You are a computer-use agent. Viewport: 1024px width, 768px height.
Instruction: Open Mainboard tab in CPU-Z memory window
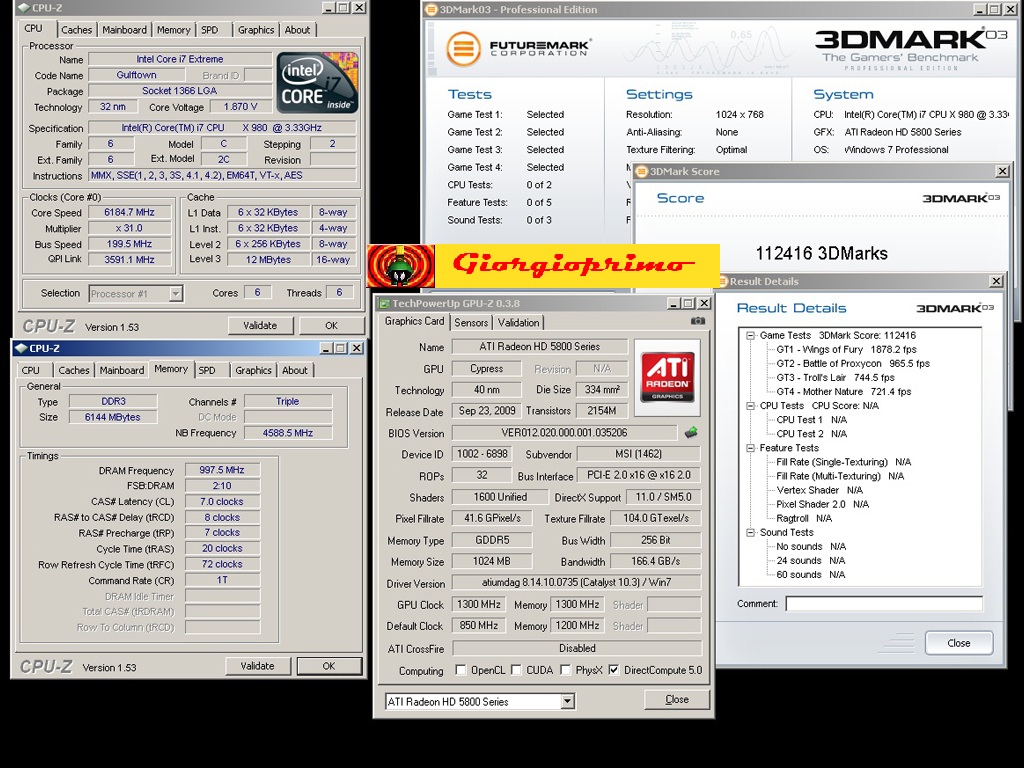pos(122,370)
